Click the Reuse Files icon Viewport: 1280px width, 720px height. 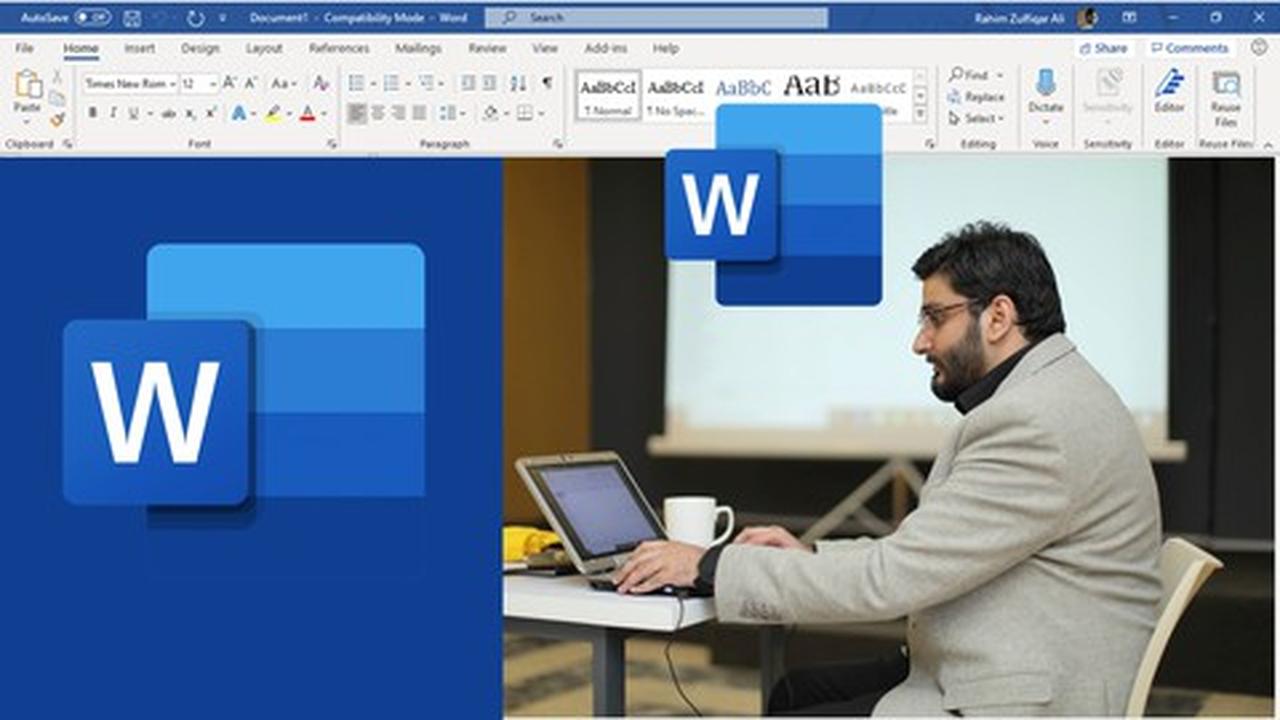point(1225,92)
